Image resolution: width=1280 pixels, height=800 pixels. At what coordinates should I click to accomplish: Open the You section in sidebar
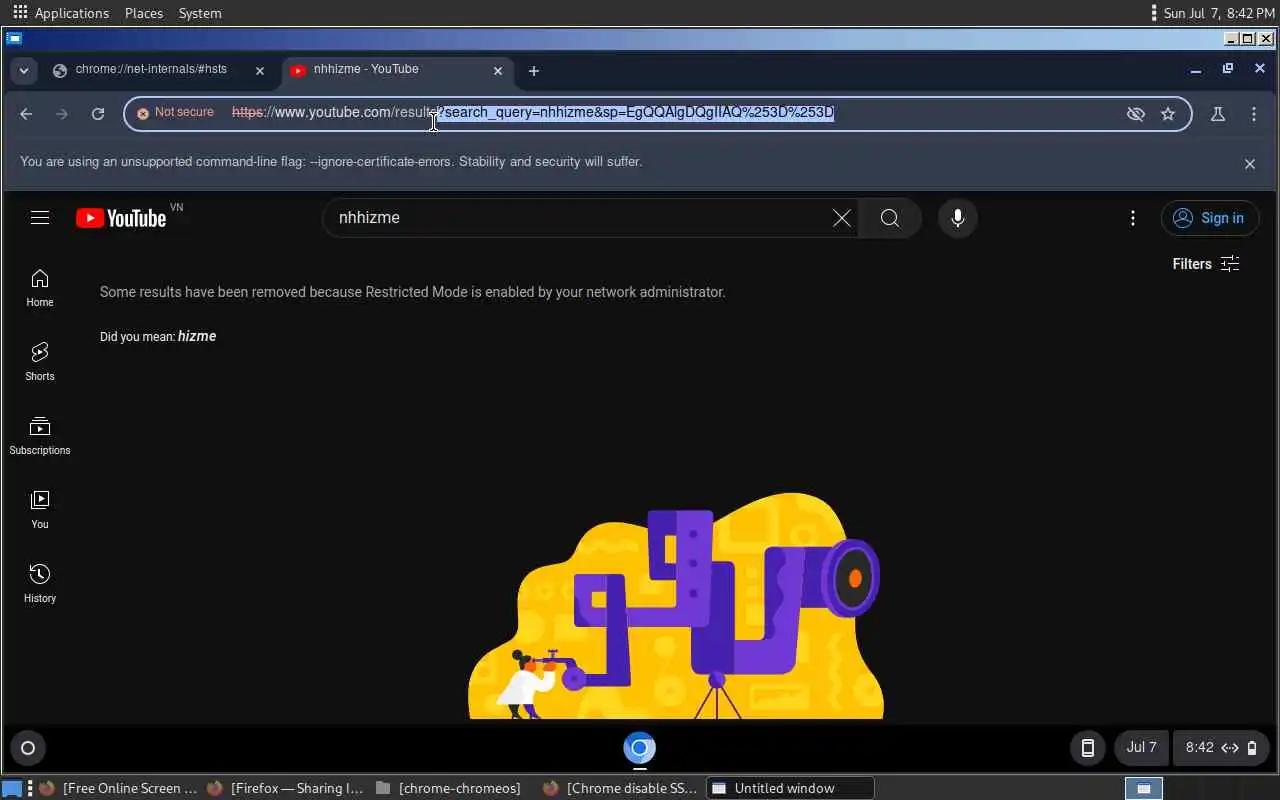coord(40,510)
